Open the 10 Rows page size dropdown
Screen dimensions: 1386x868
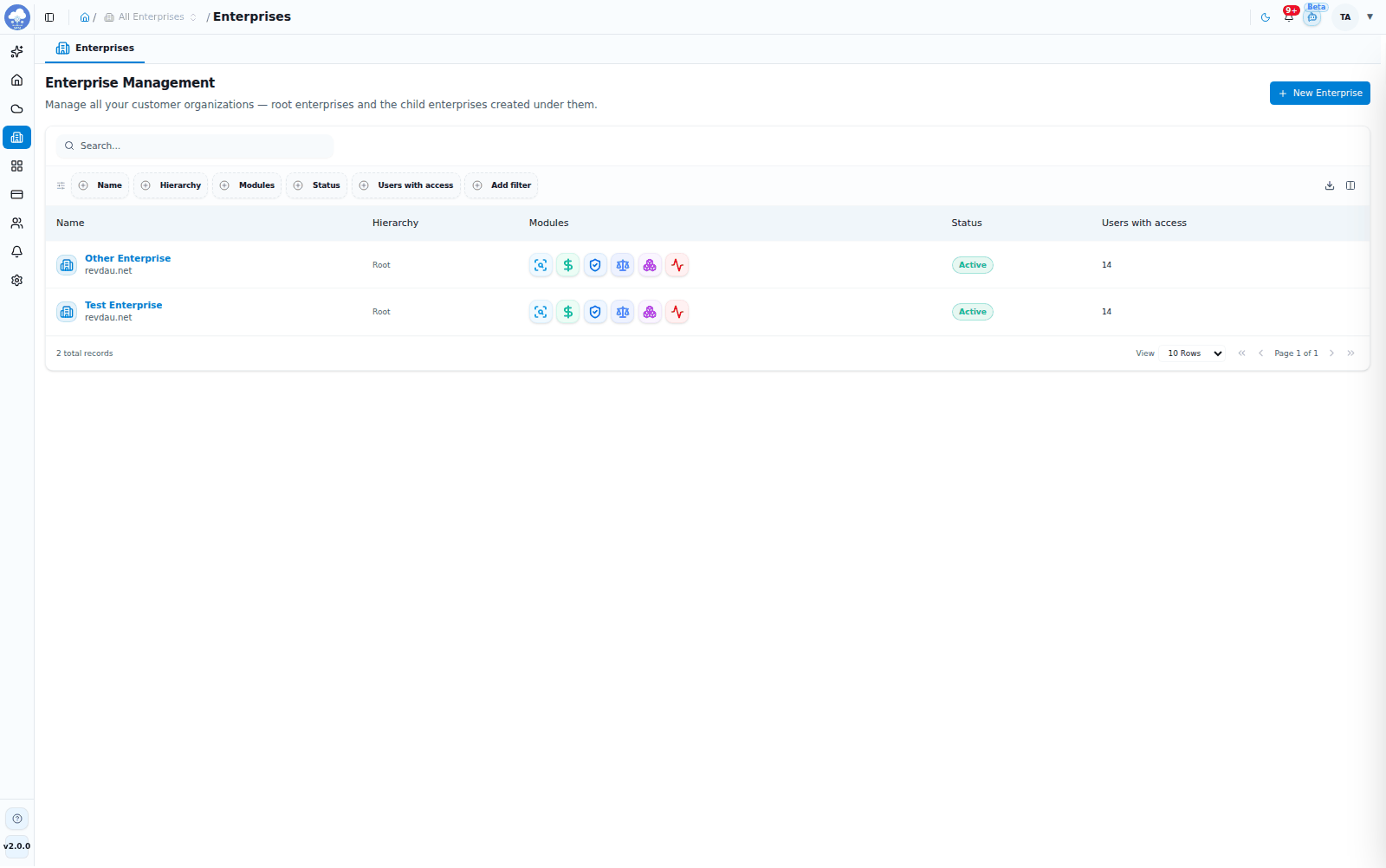[x=1194, y=353]
